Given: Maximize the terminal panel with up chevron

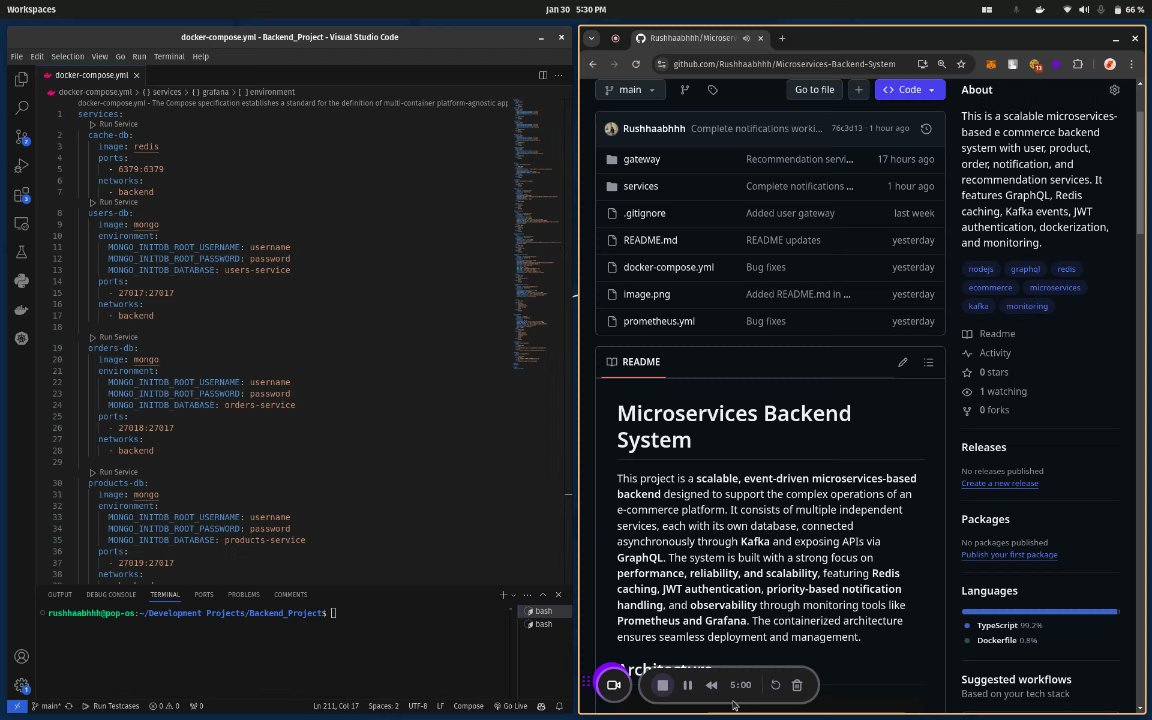Looking at the screenshot, I should tap(543, 594).
